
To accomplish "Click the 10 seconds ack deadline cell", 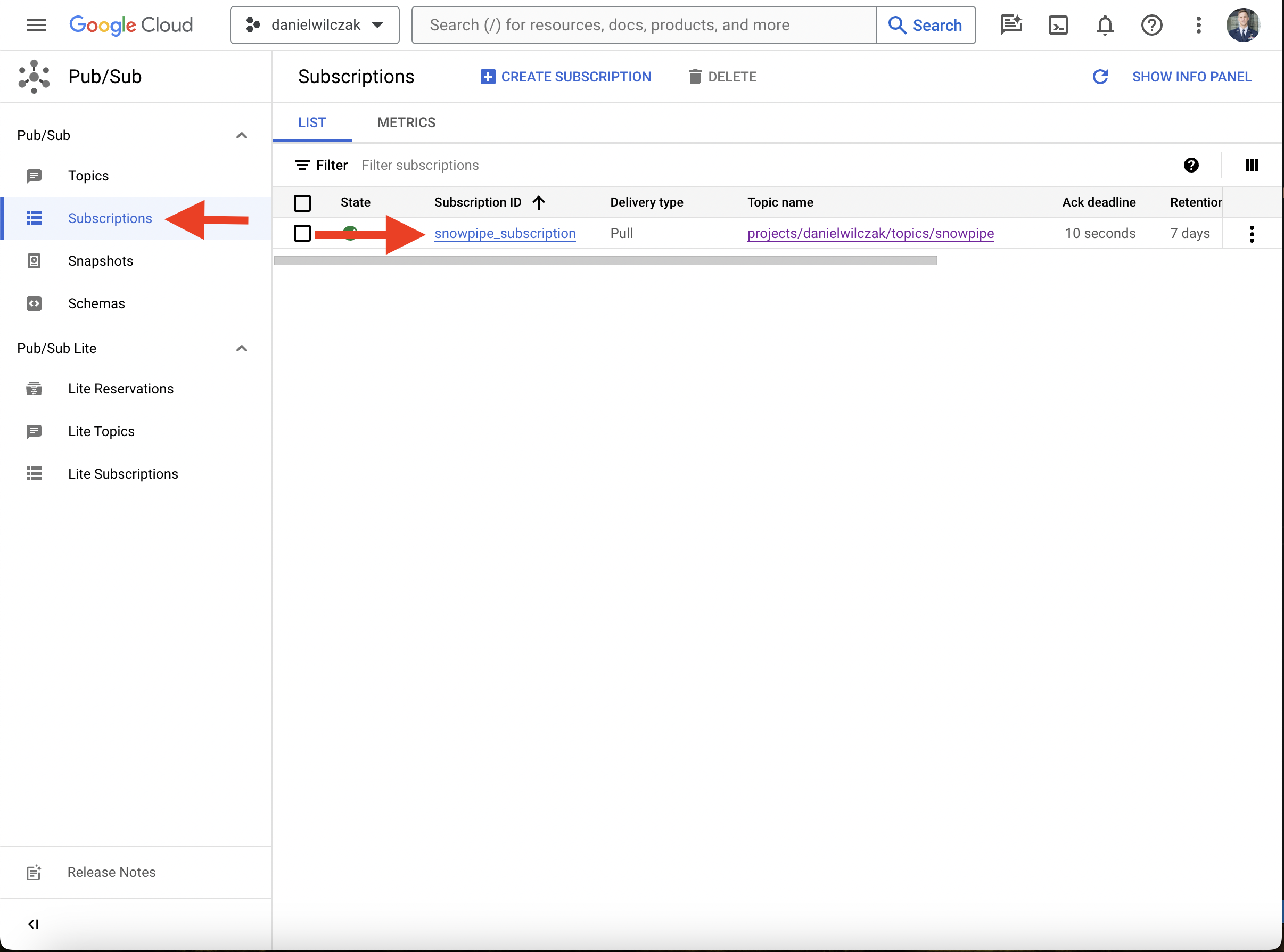I will coord(1100,233).
